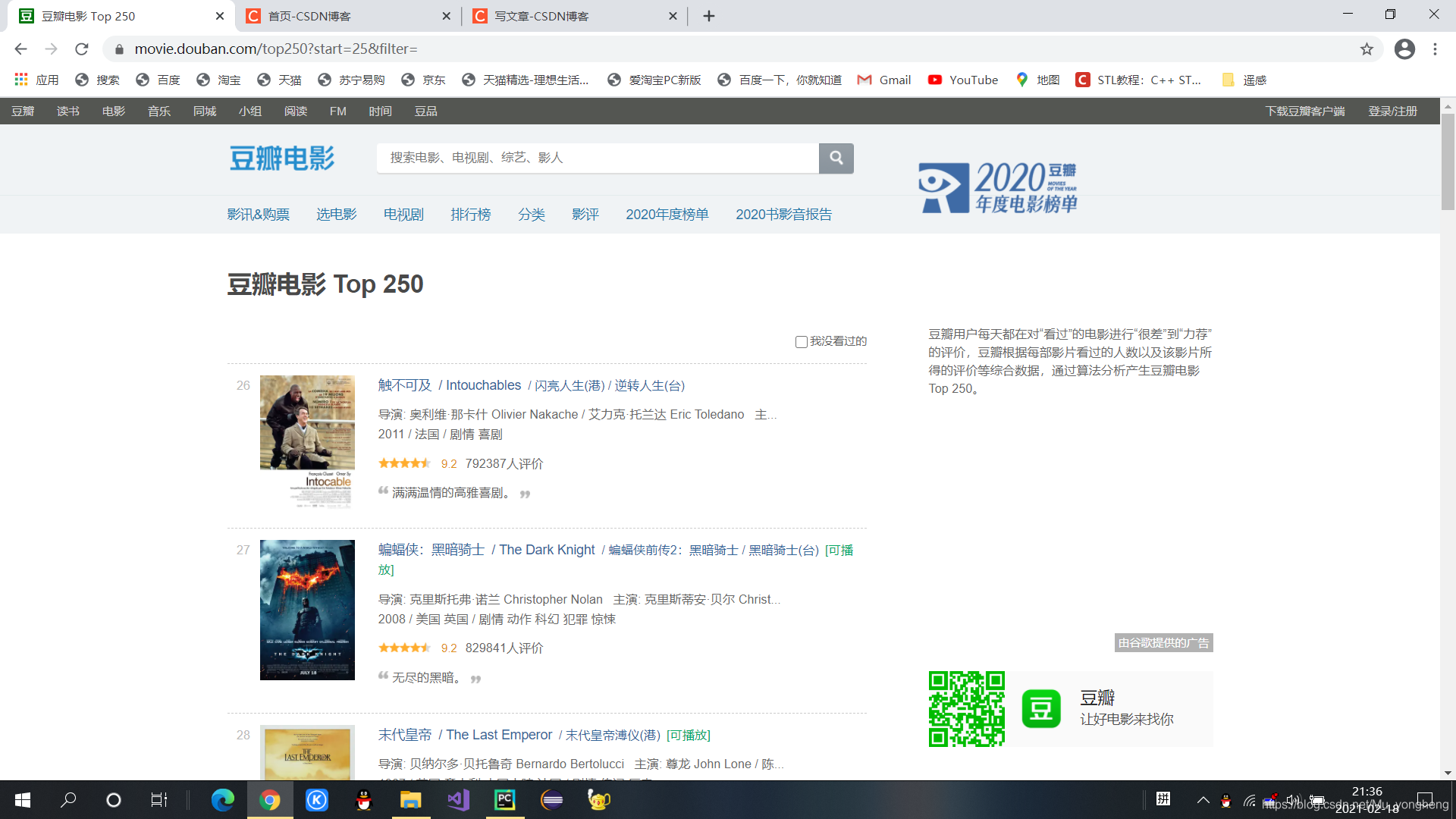This screenshot has width=1456, height=819.
Task: Bookmark this page with the star icon
Action: pyautogui.click(x=1367, y=49)
